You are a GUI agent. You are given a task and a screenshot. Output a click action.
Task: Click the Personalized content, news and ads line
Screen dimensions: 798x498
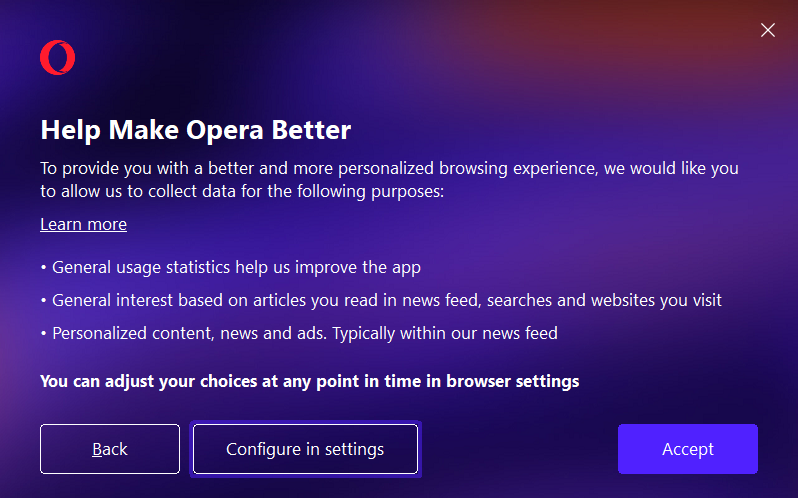[x=299, y=334]
